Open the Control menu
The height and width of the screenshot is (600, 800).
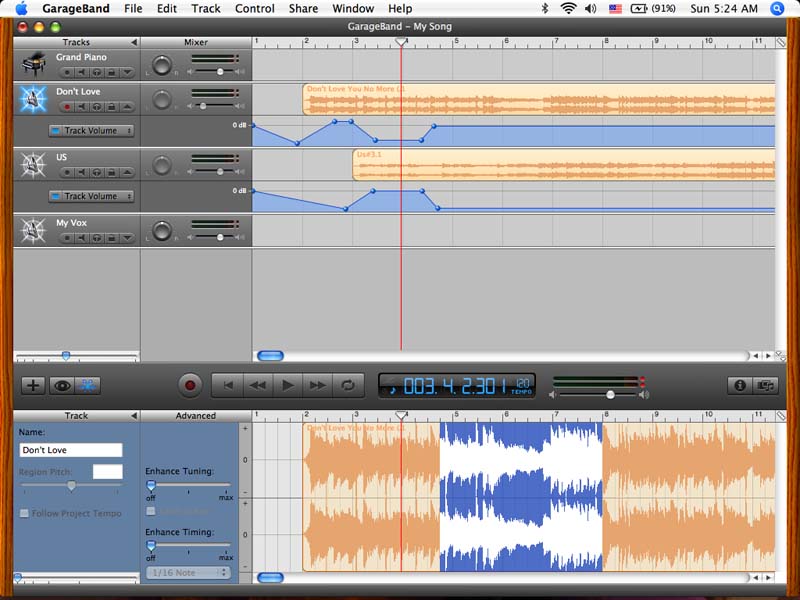click(255, 9)
